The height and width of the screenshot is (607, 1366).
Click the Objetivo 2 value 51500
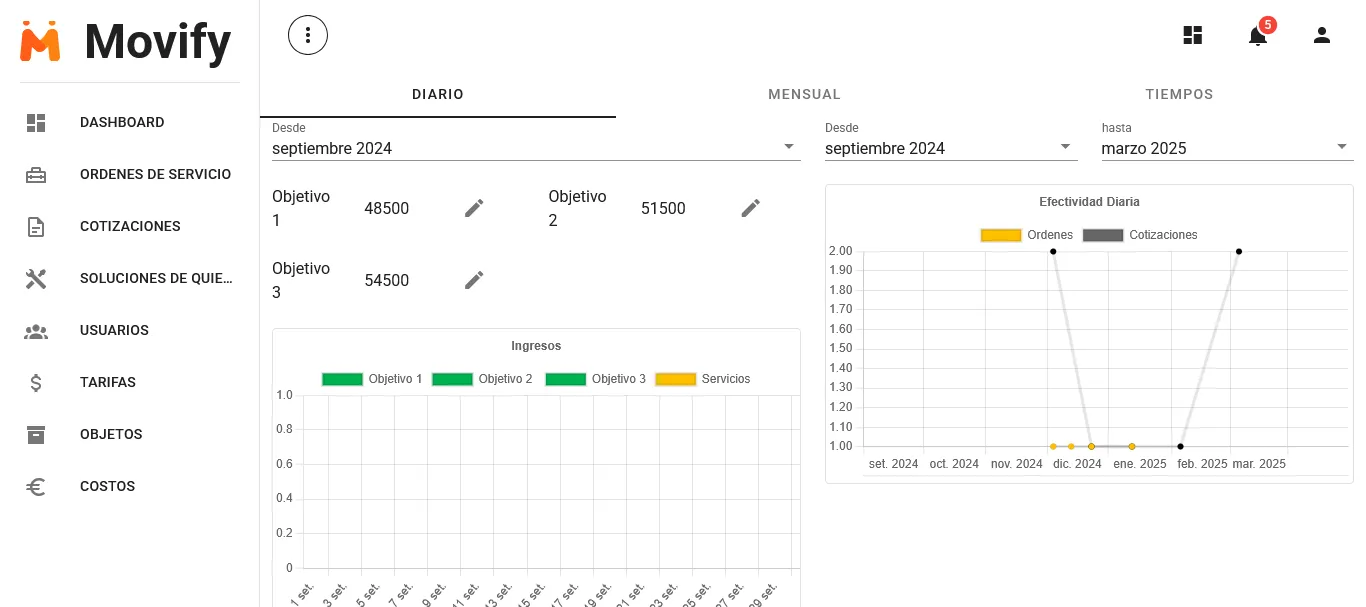[663, 208]
